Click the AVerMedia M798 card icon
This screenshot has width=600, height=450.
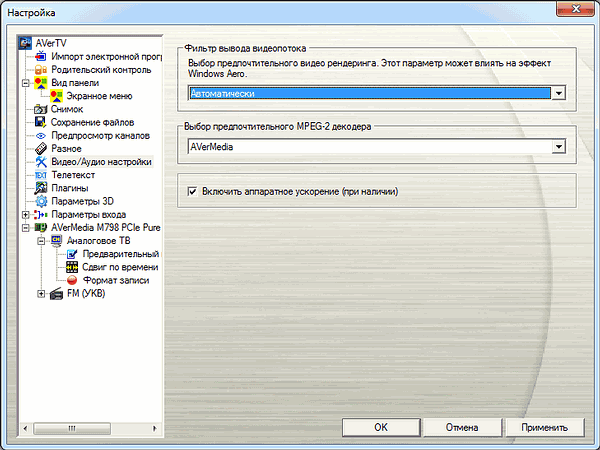click(41, 227)
